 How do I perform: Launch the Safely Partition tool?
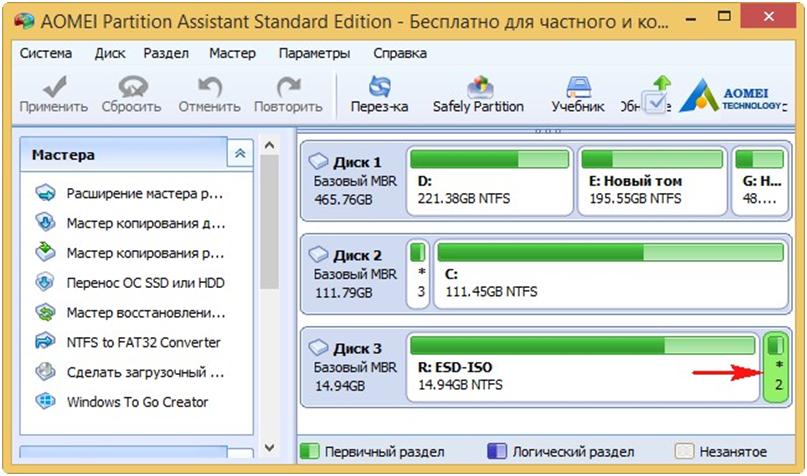click(x=479, y=86)
